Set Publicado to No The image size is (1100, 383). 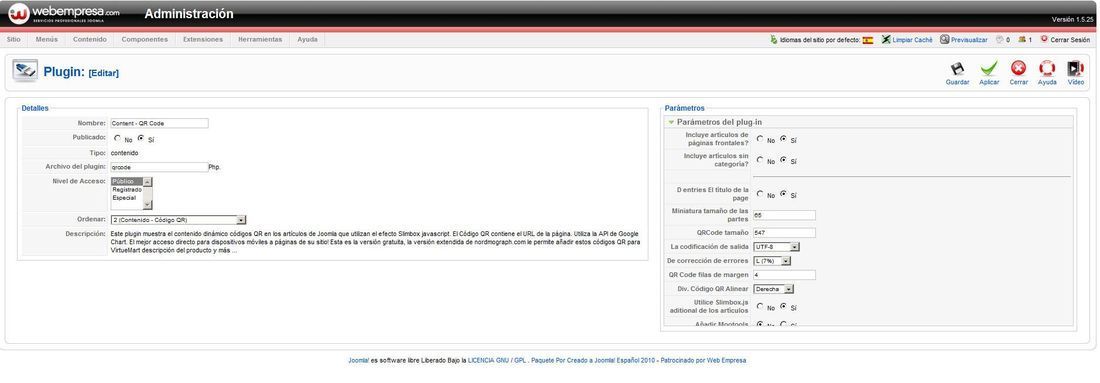click(x=117, y=138)
